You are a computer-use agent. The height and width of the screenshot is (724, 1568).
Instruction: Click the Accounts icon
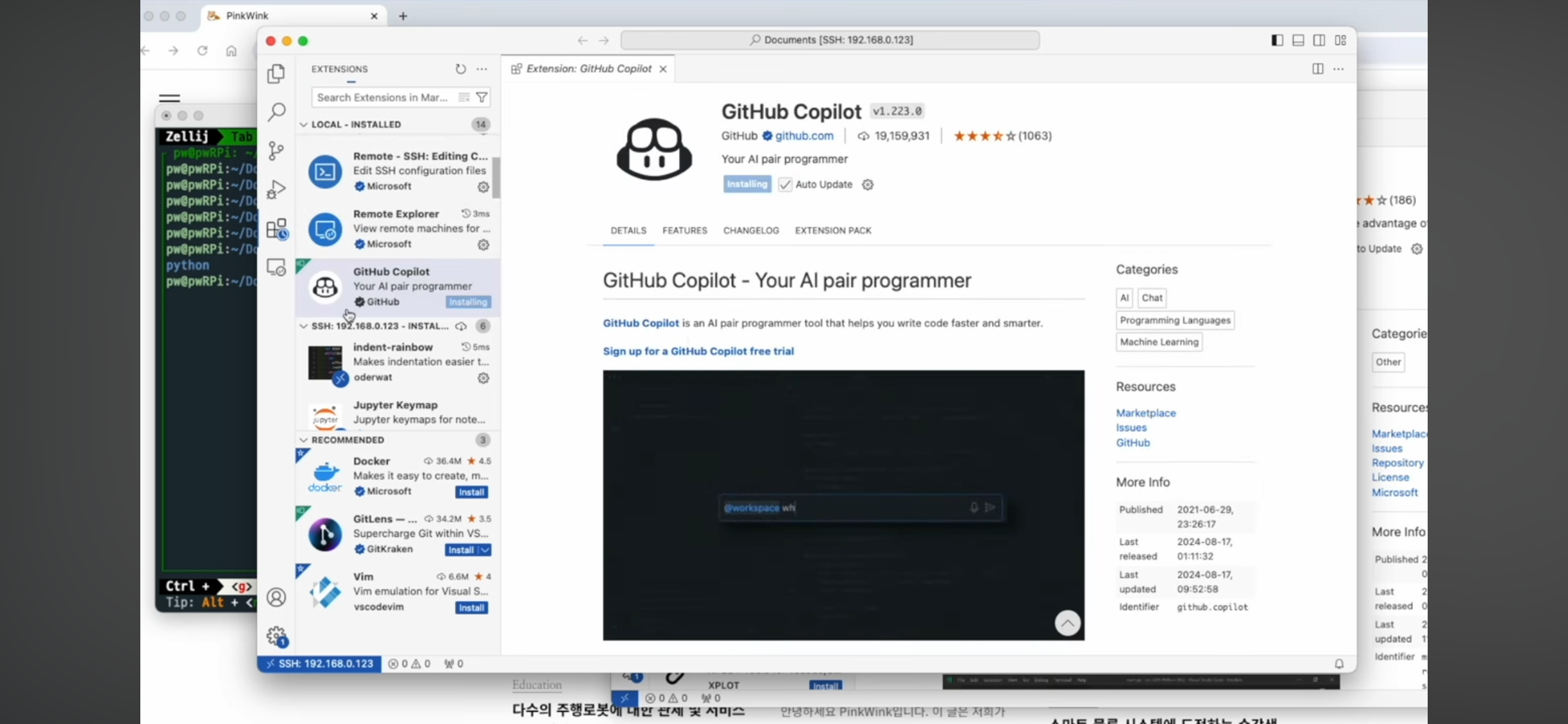(x=276, y=597)
